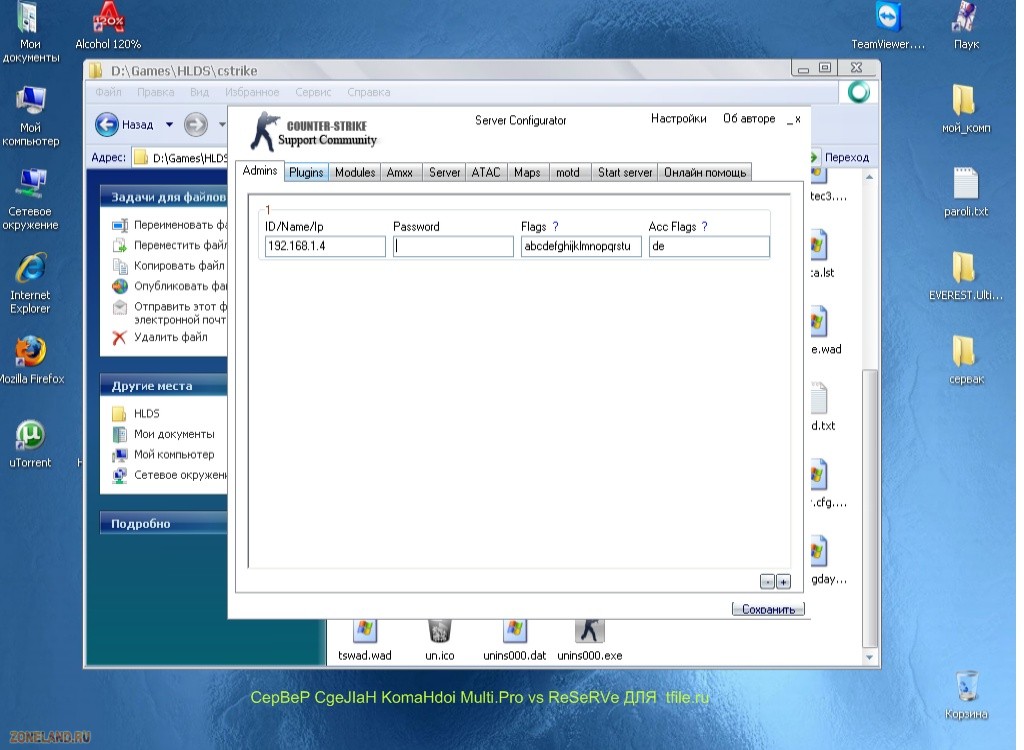Image resolution: width=1024 pixels, height=750 pixels.
Task: Click the help question mark beside Acc Flags
Action: 704,226
